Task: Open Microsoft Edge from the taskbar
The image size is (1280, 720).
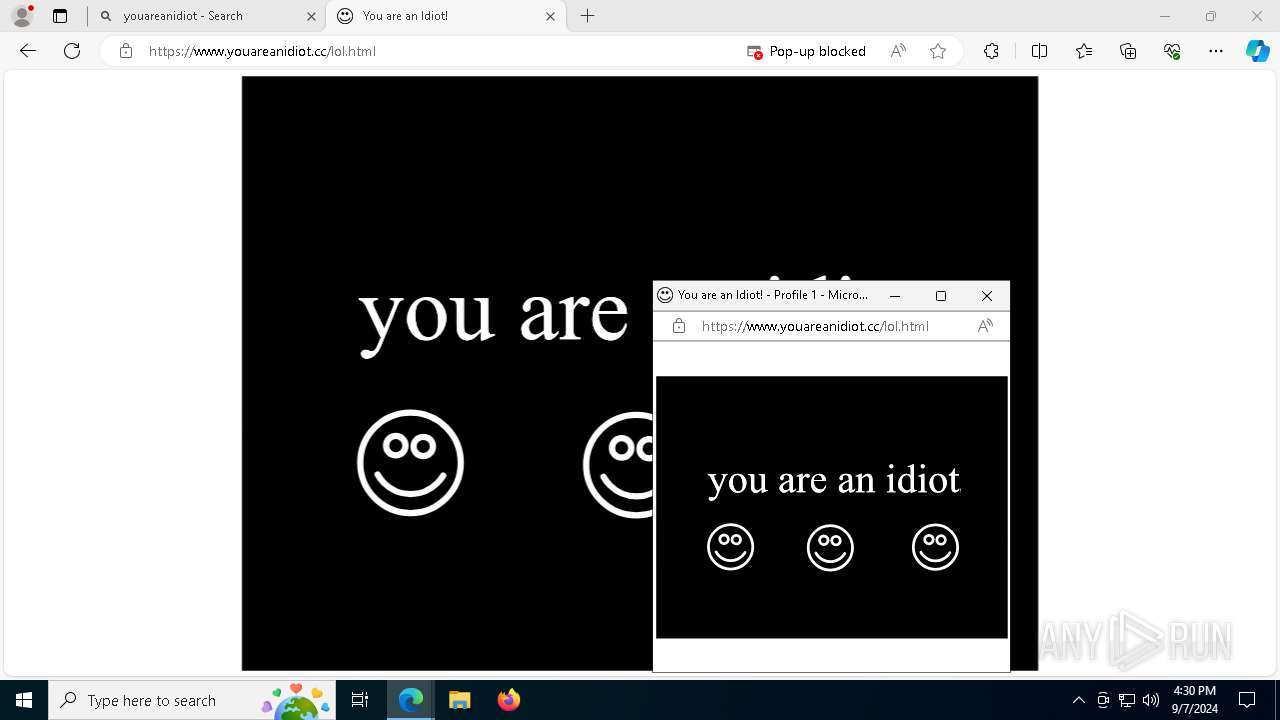Action: (x=411, y=700)
